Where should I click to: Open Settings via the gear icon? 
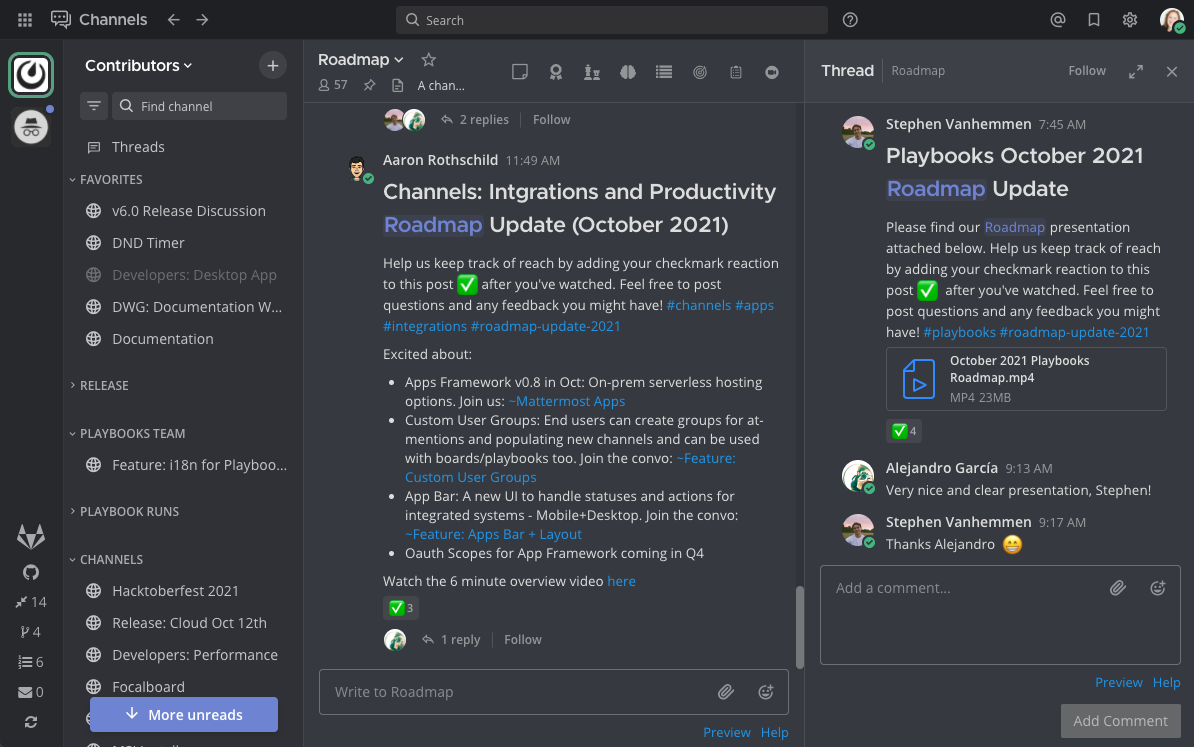(x=1129, y=19)
